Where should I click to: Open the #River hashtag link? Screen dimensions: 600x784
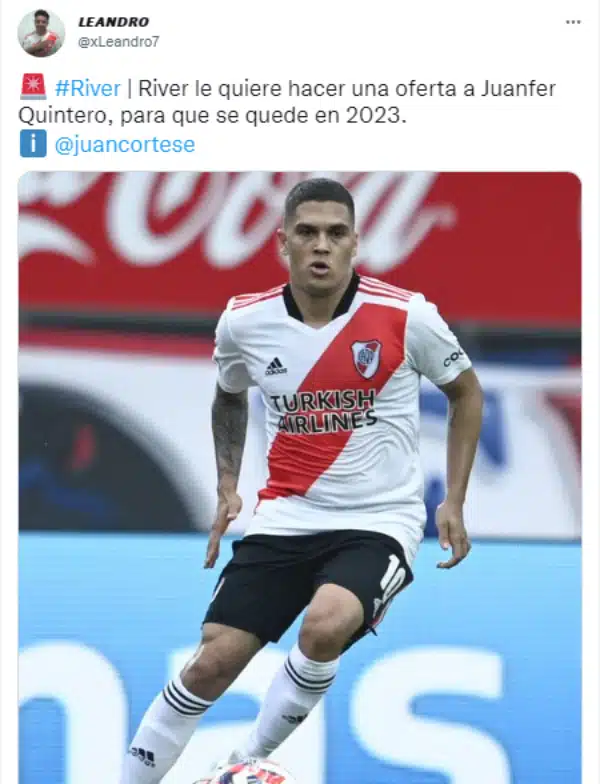tap(88, 88)
